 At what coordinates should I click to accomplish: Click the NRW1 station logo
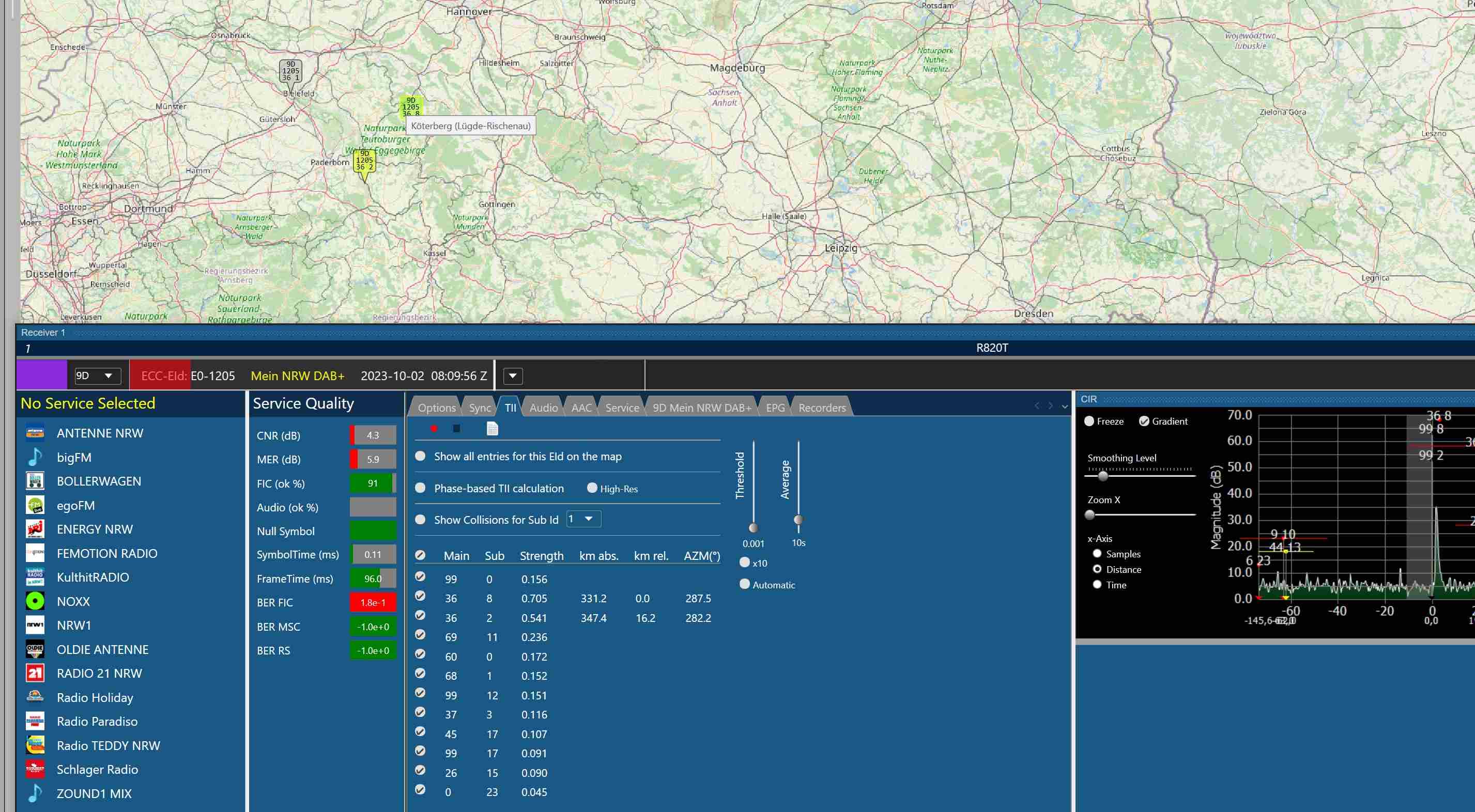point(35,625)
